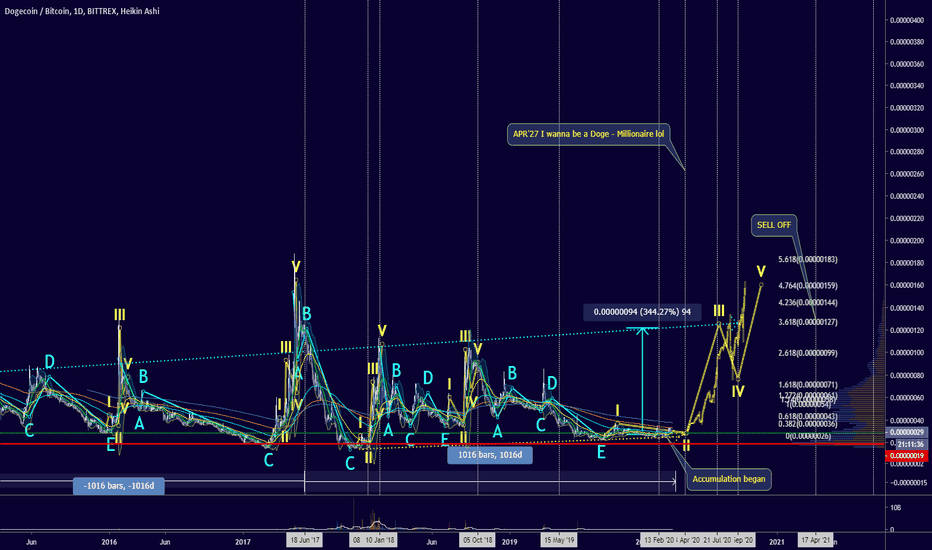Select the red horizontal support line
The image size is (932, 550).
click(x=442, y=444)
